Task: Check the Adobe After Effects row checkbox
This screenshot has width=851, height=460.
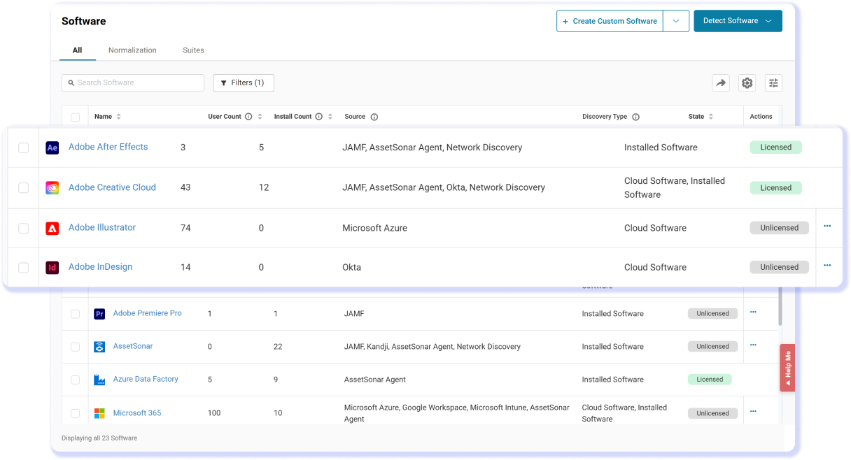Action: [x=23, y=148]
